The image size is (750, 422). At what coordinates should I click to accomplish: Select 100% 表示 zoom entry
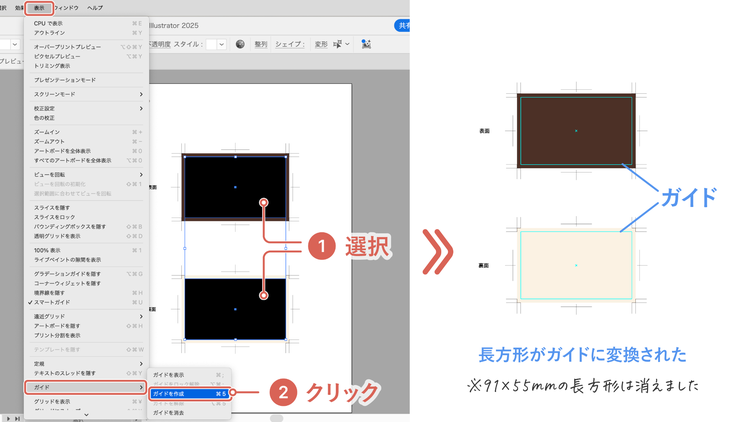pyautogui.click(x=87, y=250)
